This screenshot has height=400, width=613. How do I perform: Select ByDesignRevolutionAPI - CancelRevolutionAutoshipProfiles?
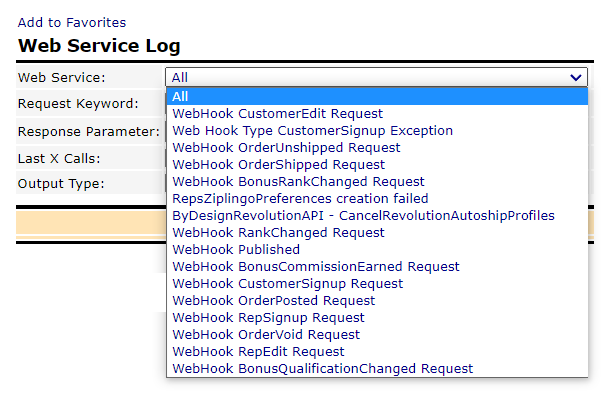coord(377,215)
